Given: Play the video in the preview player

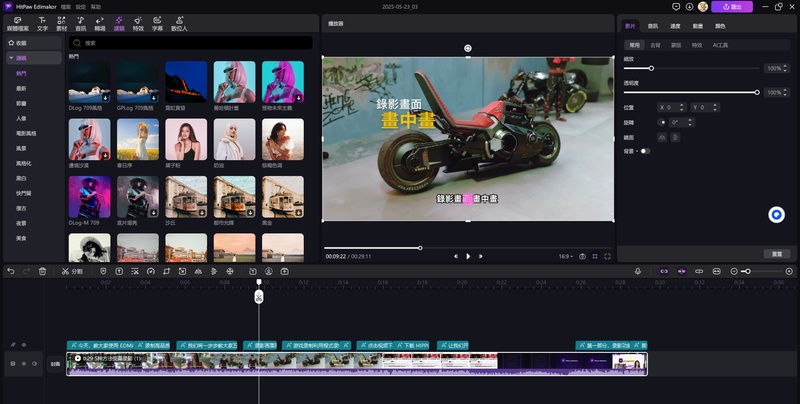Looking at the screenshot, I should pyautogui.click(x=468, y=257).
